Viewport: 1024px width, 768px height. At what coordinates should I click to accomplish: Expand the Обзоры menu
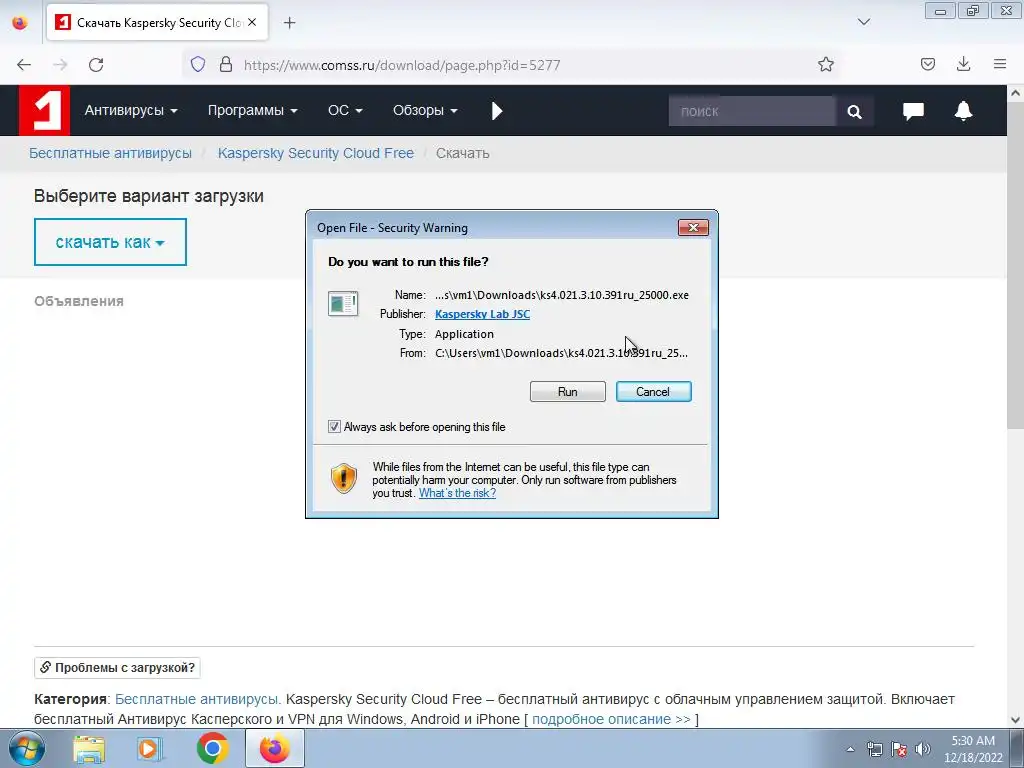point(425,110)
